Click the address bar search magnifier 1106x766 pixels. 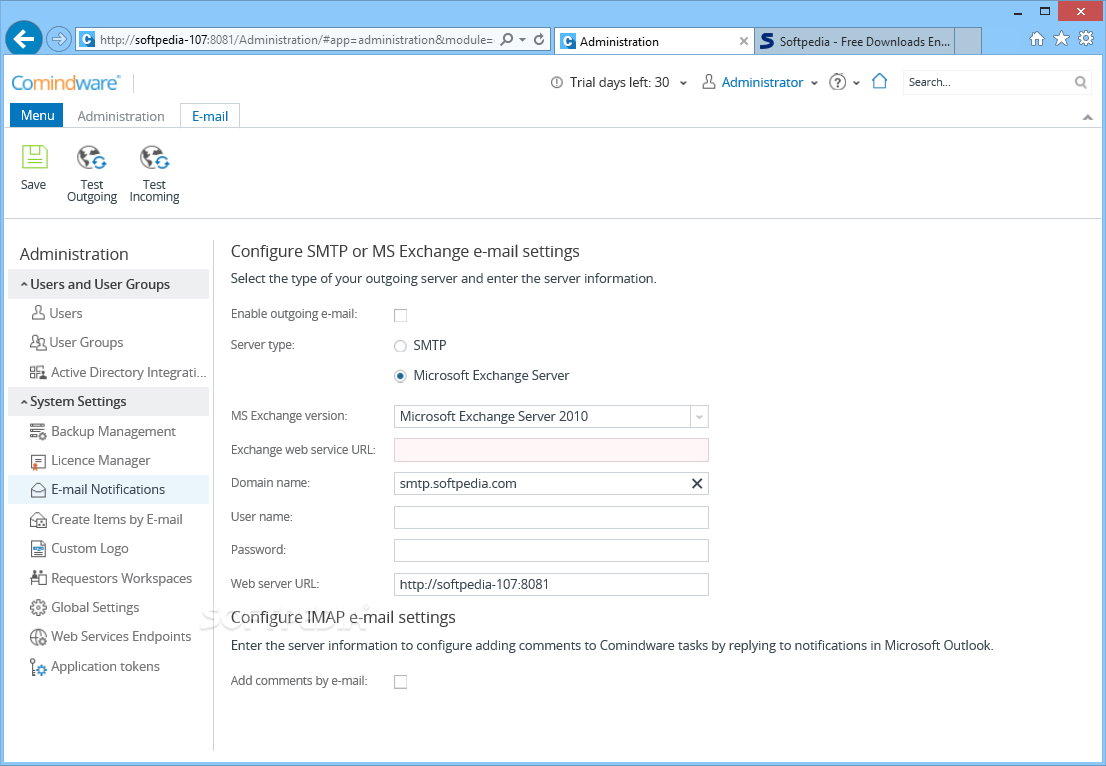click(x=506, y=39)
